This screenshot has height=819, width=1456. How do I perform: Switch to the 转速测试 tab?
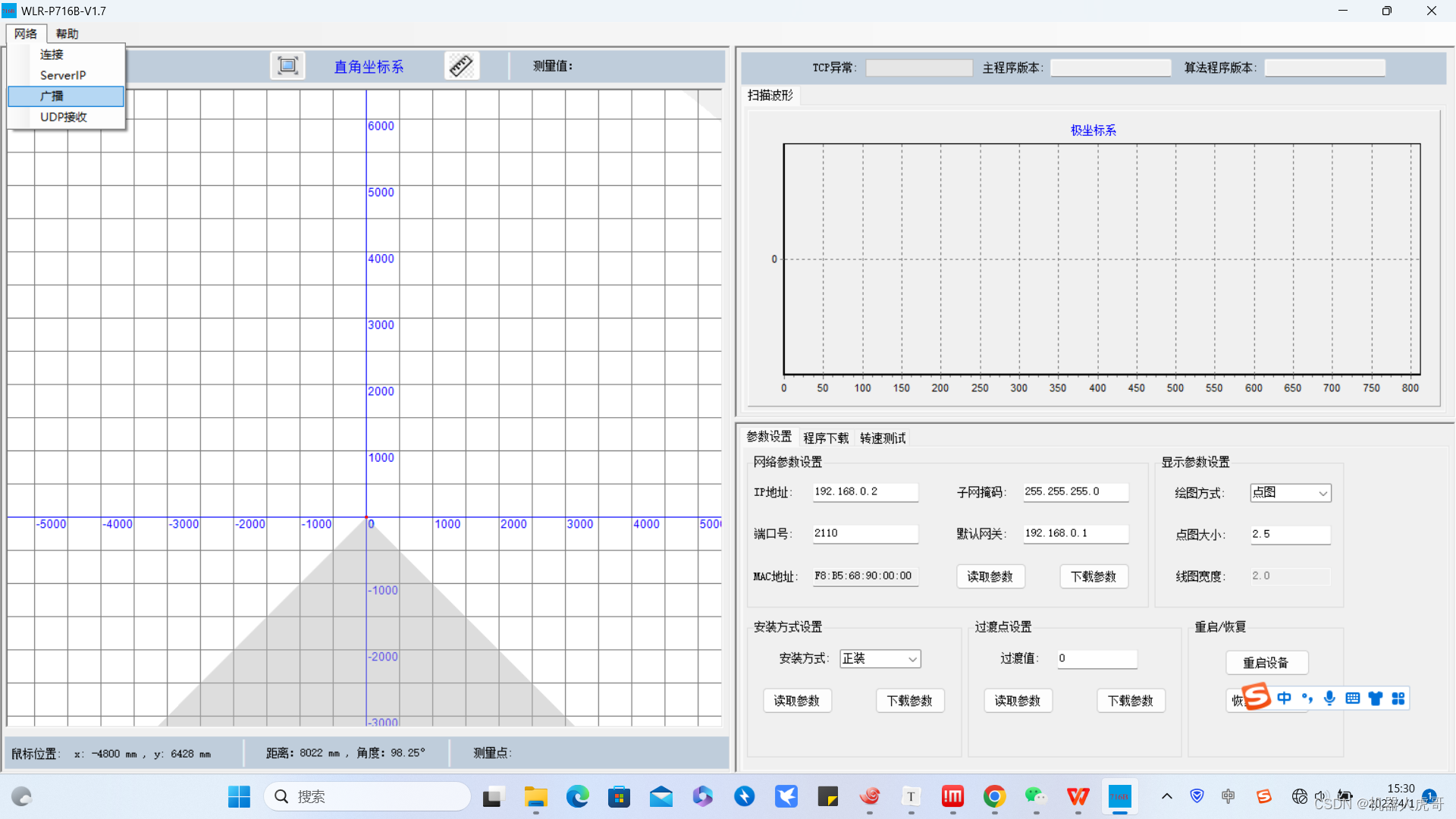click(x=882, y=438)
